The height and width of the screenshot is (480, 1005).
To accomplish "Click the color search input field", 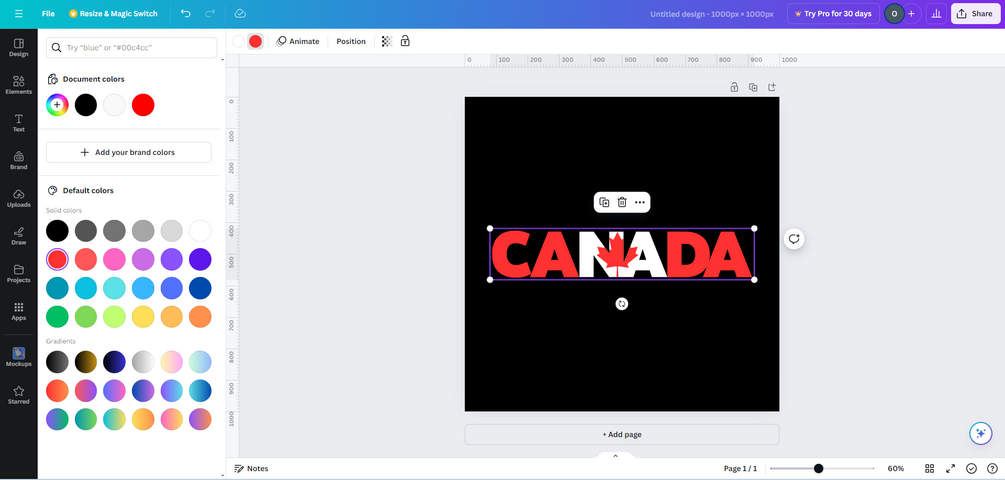I will tap(131, 47).
